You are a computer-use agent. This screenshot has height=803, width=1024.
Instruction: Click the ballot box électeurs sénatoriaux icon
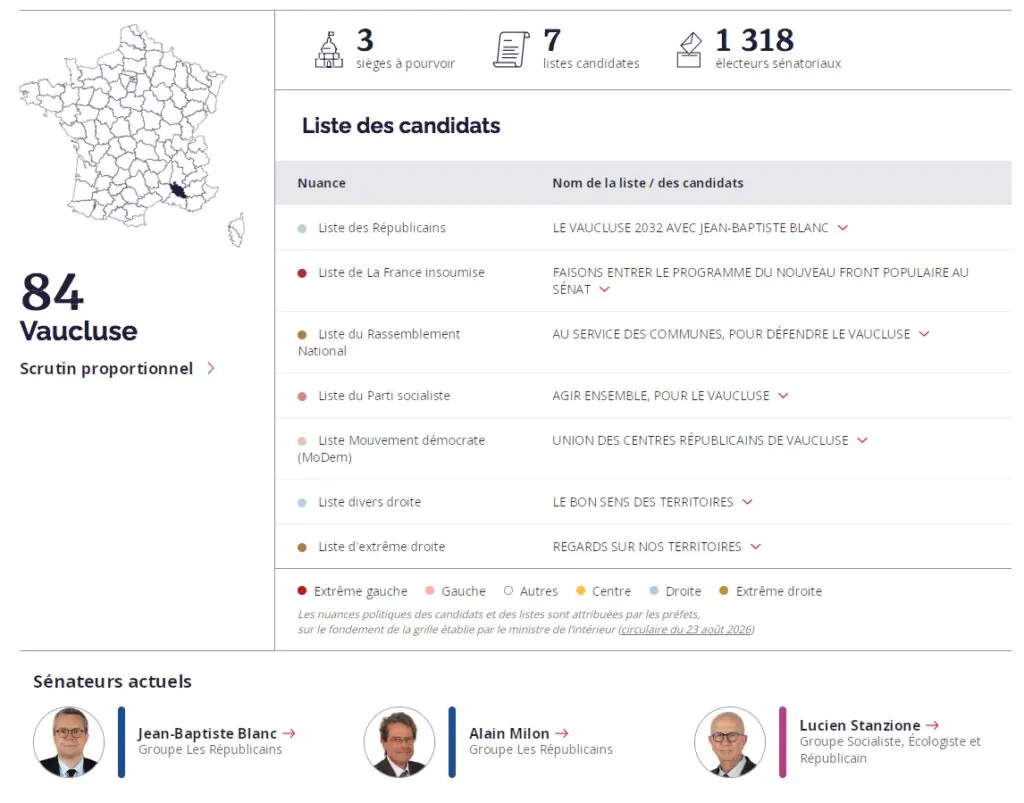(689, 50)
